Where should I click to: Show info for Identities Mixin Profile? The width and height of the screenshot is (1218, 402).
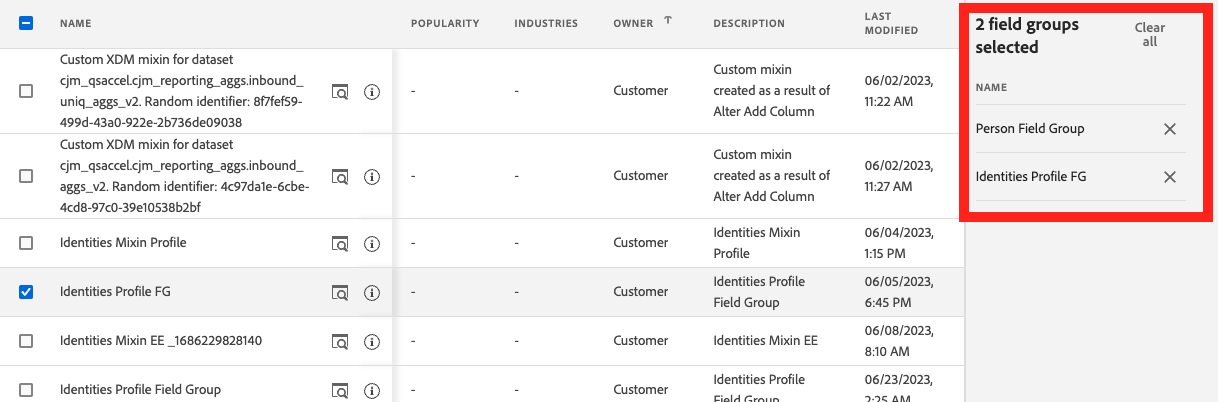point(372,243)
